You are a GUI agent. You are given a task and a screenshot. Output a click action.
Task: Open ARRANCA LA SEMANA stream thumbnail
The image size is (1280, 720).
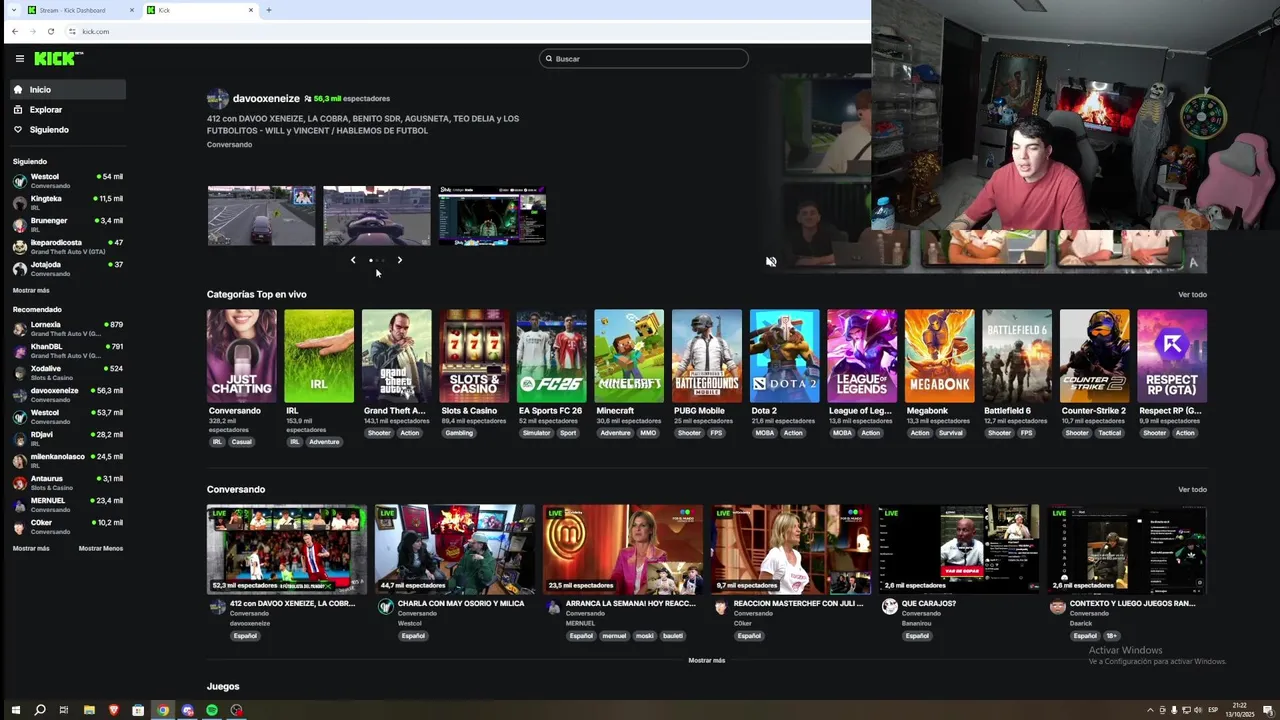(623, 549)
